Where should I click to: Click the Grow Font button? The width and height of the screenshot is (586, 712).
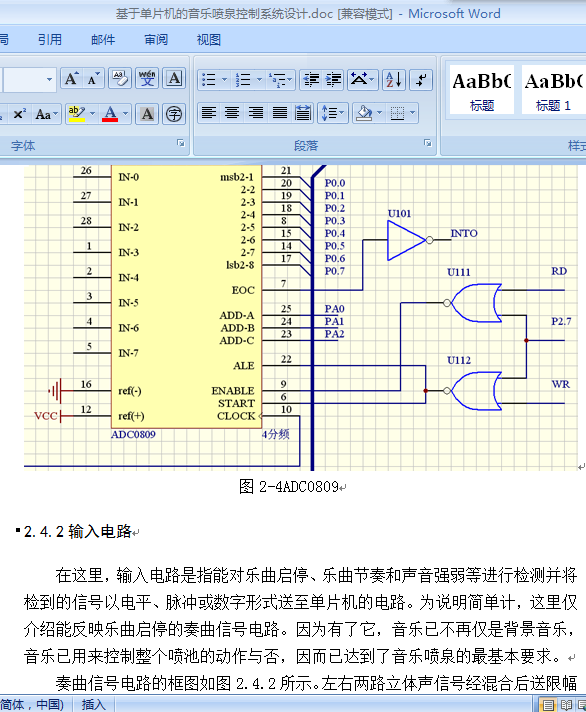[x=71, y=79]
